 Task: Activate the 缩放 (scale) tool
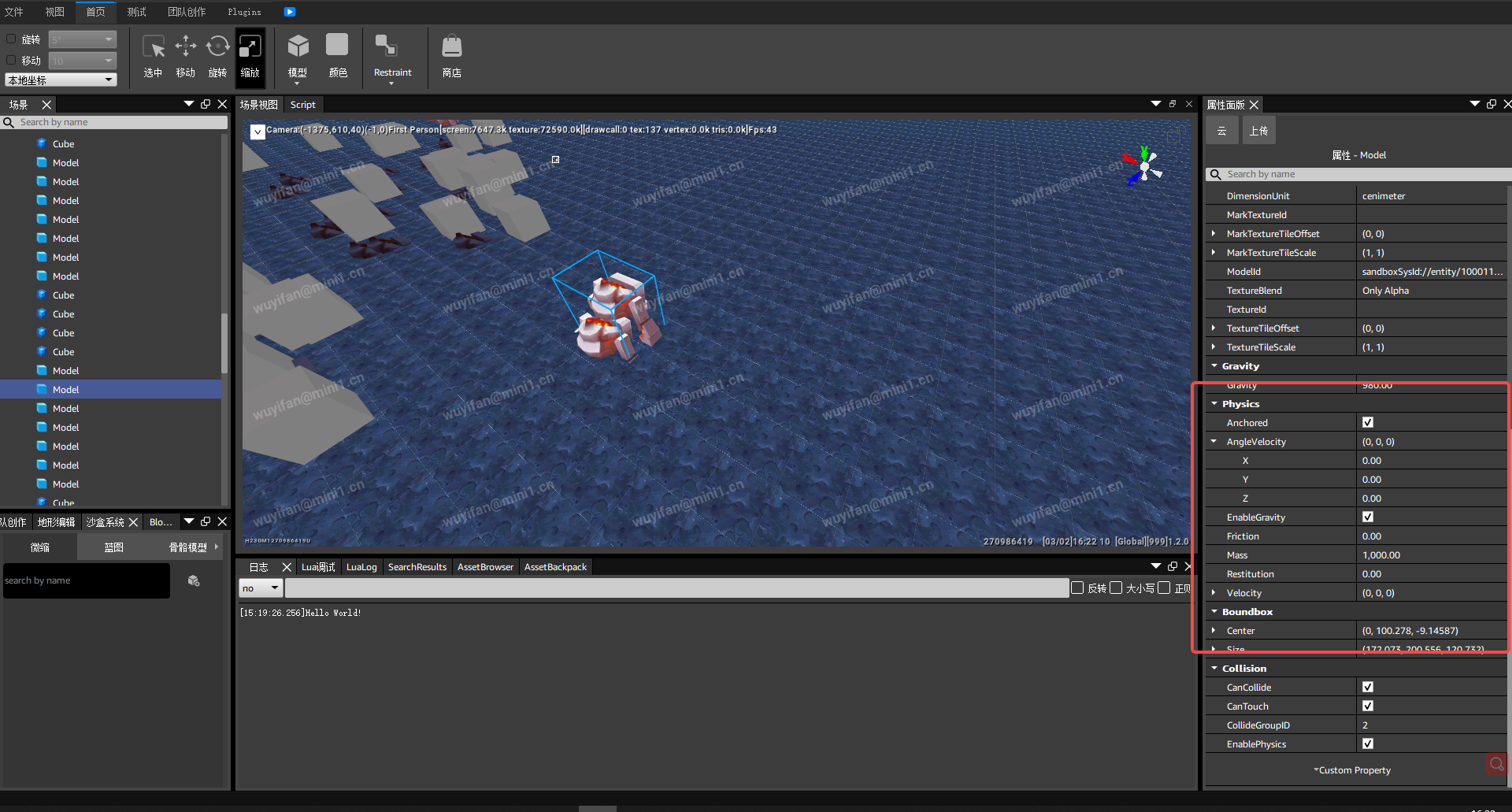pos(250,57)
